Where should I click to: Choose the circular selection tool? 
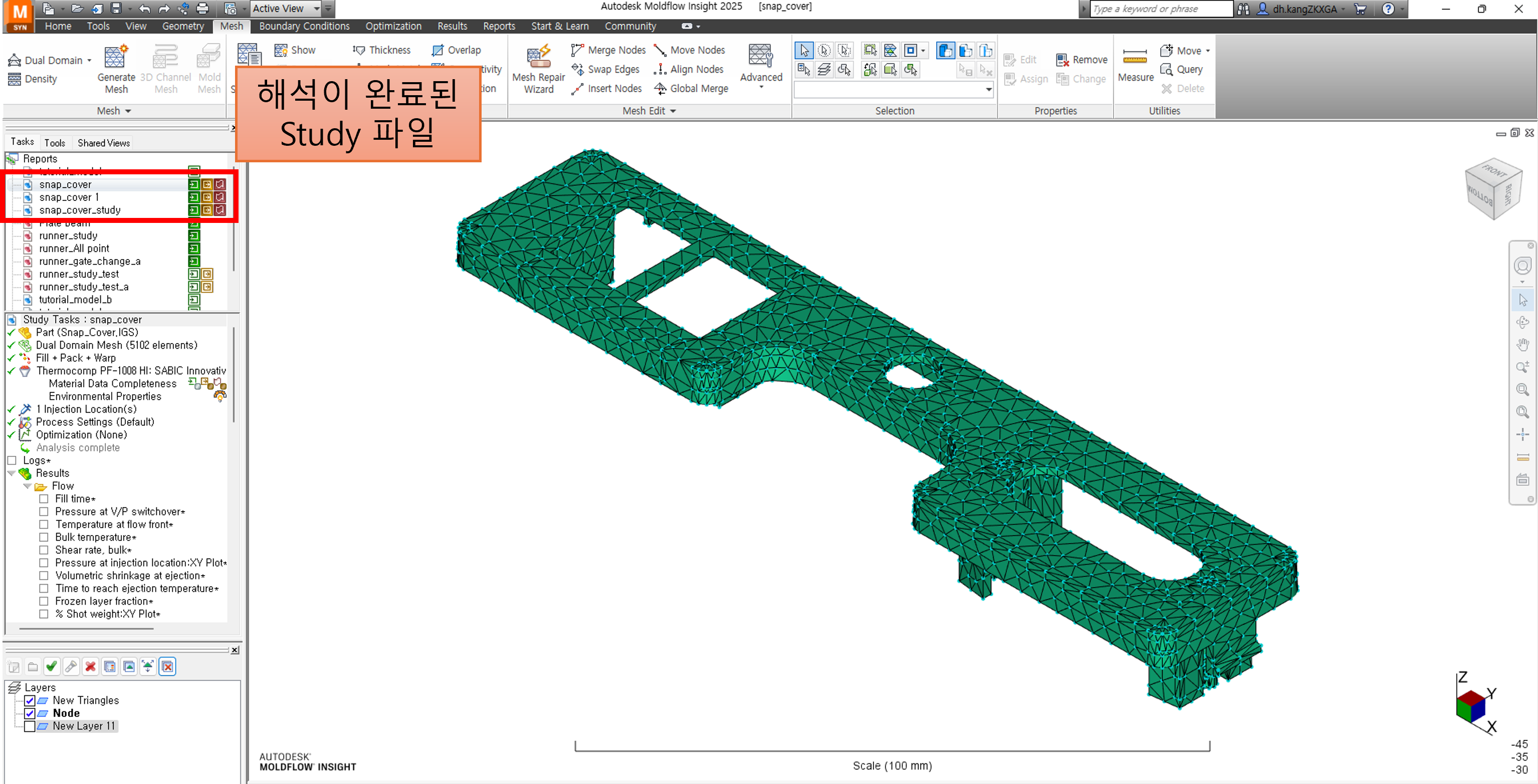(x=824, y=50)
